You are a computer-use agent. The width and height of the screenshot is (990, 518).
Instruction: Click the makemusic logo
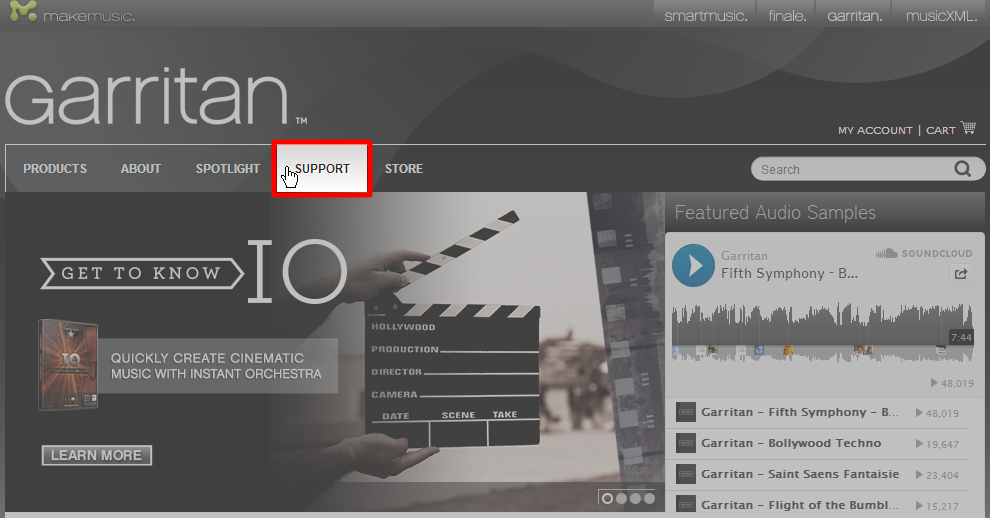(x=72, y=13)
